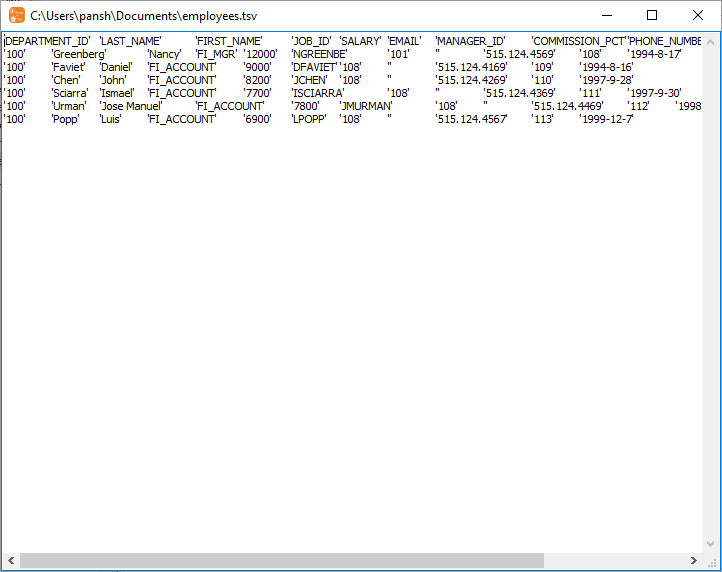Click the DEPARTMENT_ID column header text
This screenshot has height=572, width=722.
pyautogui.click(x=47, y=41)
